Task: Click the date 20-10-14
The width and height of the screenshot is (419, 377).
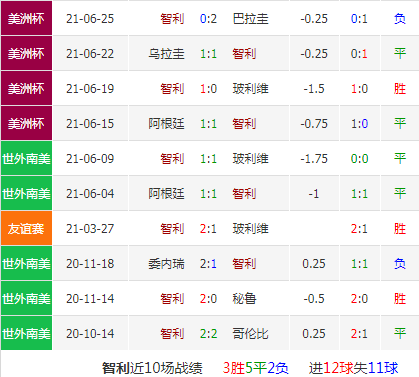Action: [x=90, y=334]
